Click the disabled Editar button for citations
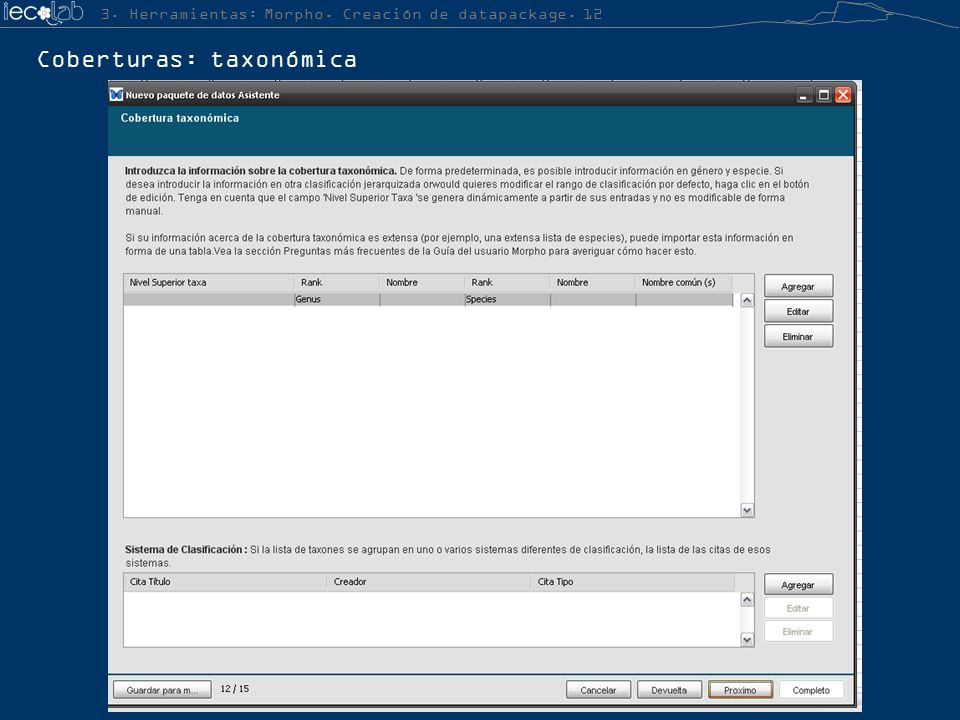The height and width of the screenshot is (720, 960). point(798,608)
